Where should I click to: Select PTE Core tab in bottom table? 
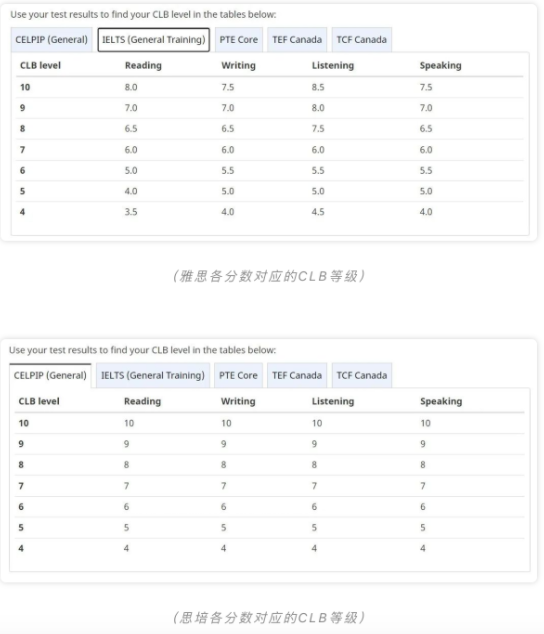[238, 376]
